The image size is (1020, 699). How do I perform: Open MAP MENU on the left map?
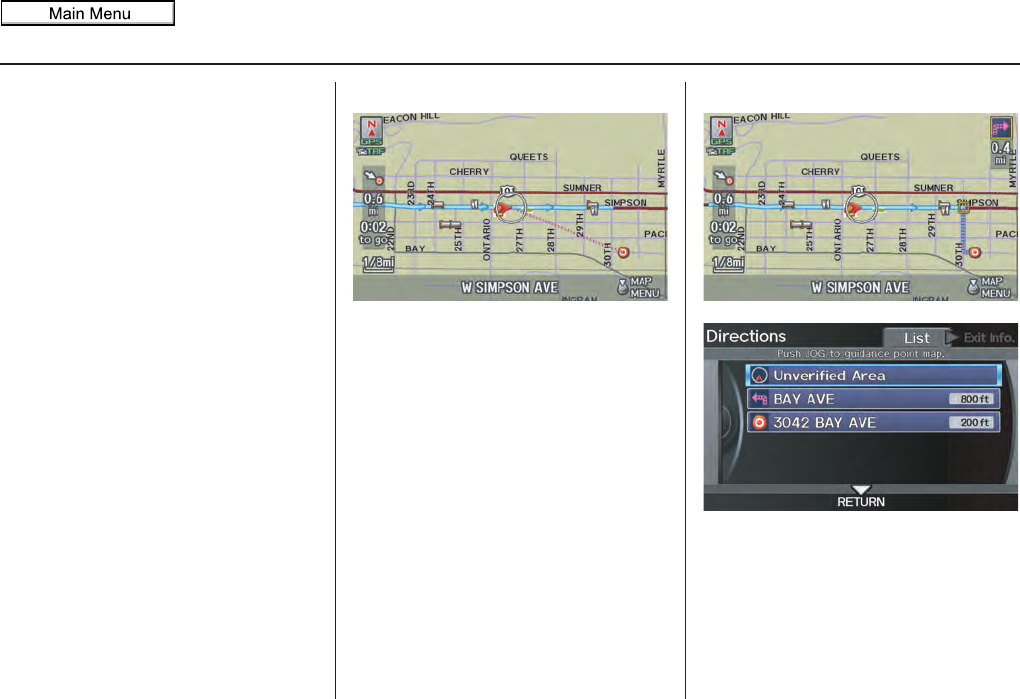click(638, 287)
